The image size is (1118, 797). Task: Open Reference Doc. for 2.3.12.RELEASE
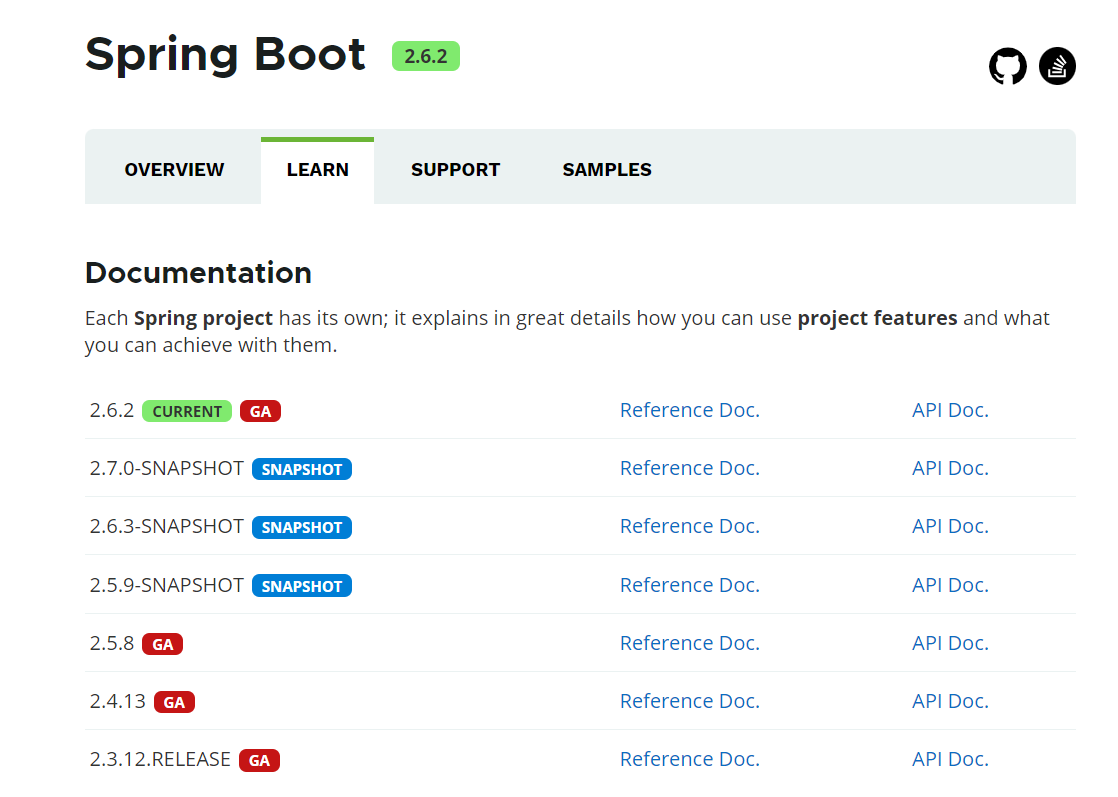(689, 759)
